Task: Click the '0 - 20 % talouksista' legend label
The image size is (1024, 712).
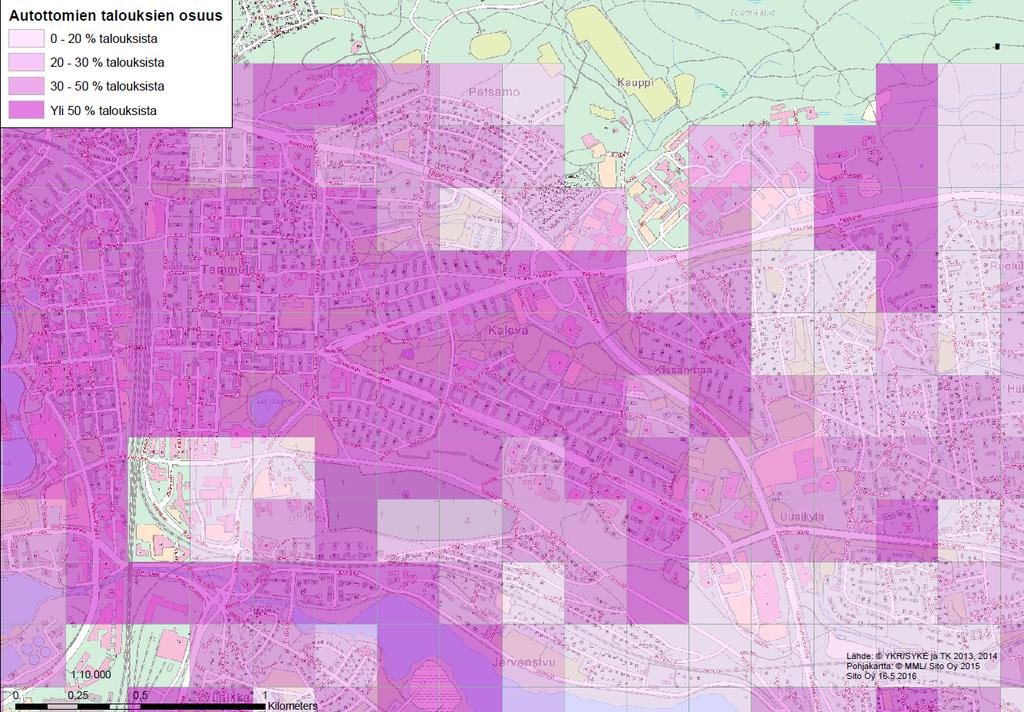Action: 104,39
